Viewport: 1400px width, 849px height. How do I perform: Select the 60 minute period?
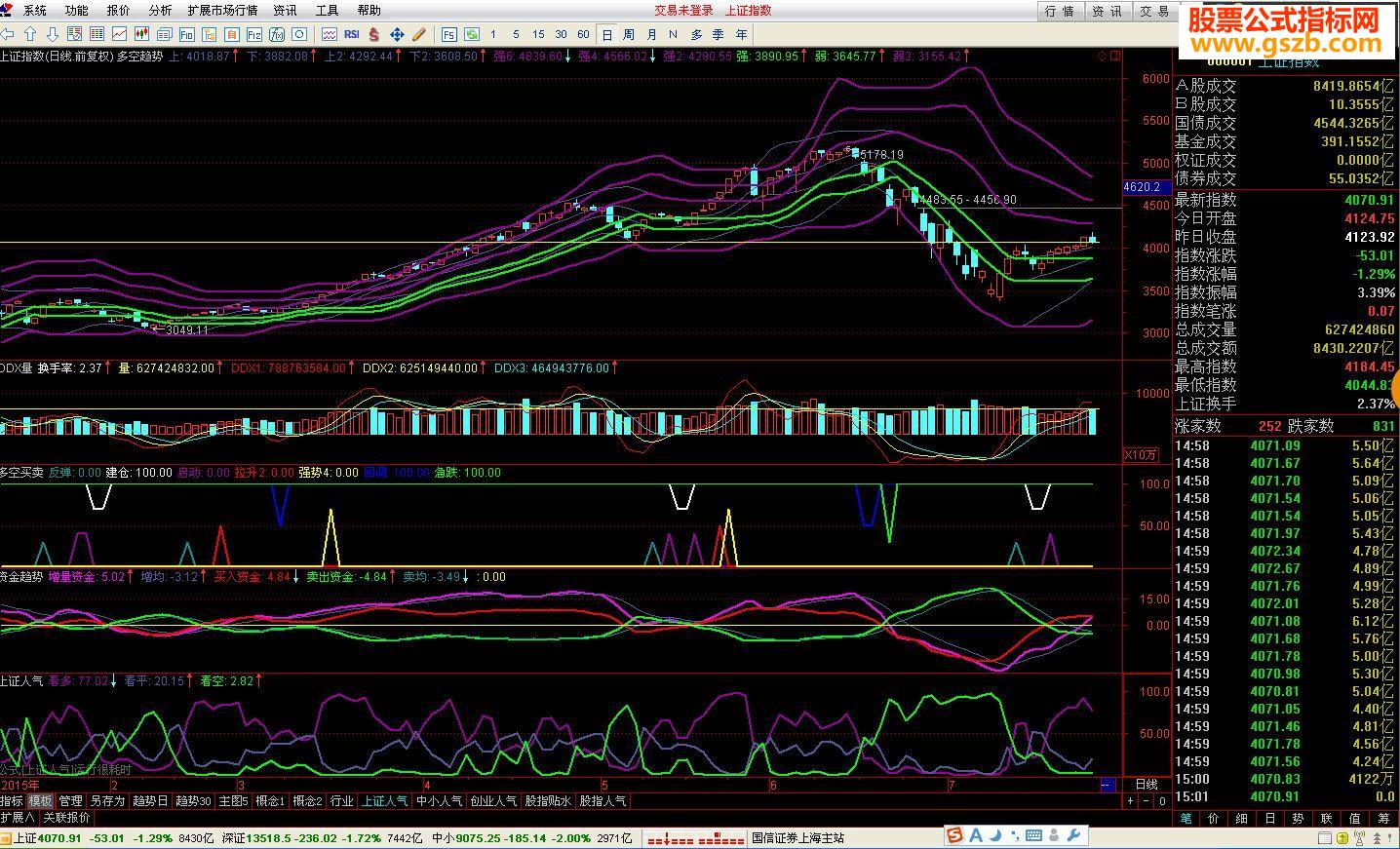[583, 34]
